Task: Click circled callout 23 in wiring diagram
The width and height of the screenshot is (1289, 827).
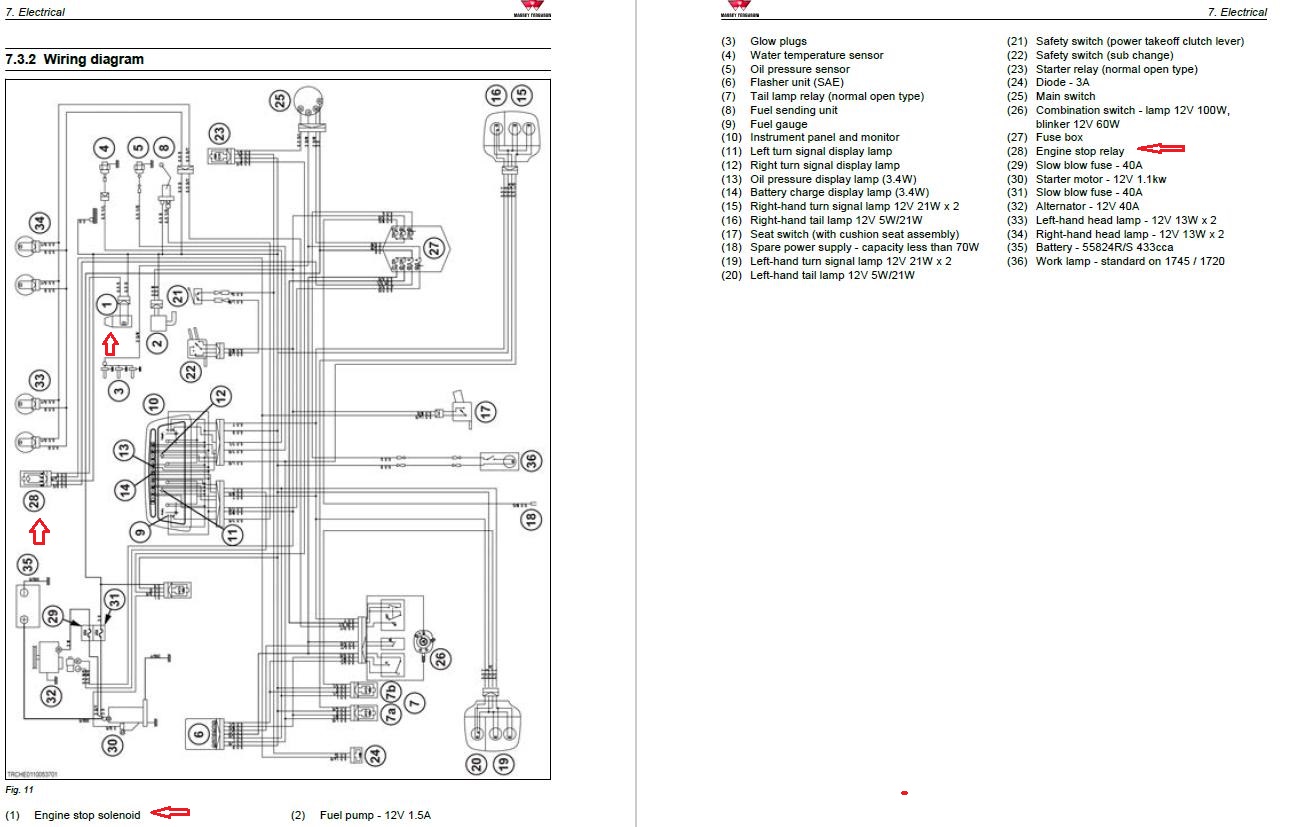Action: pos(218,133)
